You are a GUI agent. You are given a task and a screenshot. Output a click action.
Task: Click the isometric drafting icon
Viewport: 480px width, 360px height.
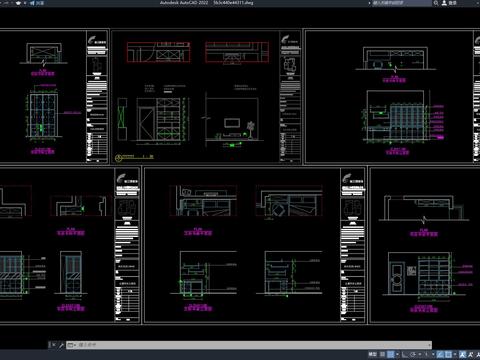427,354
